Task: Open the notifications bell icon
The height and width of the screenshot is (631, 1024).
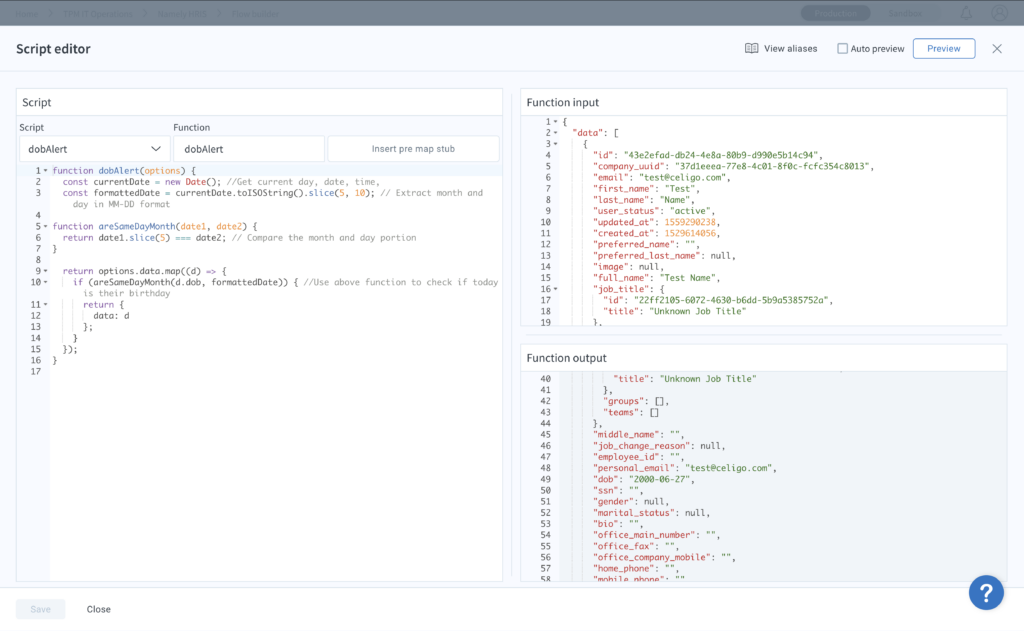Action: [x=965, y=12]
